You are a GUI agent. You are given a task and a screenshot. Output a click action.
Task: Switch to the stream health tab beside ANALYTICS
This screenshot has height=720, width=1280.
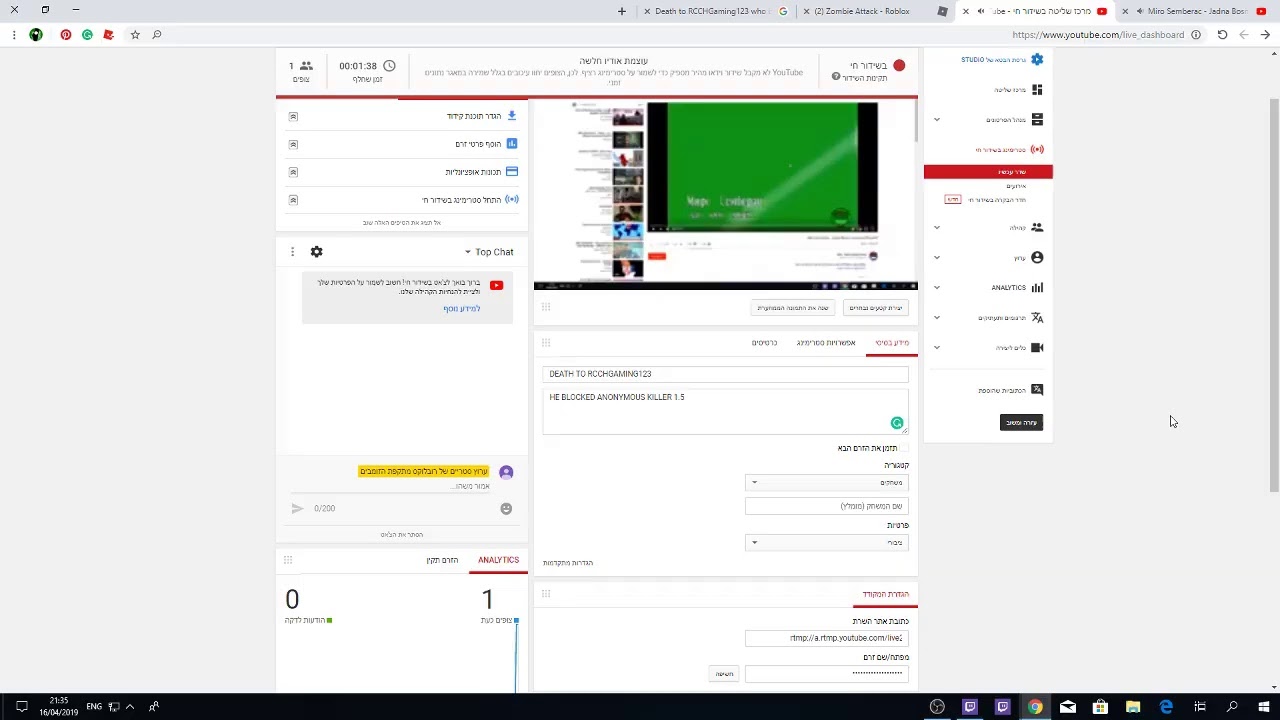[442, 560]
